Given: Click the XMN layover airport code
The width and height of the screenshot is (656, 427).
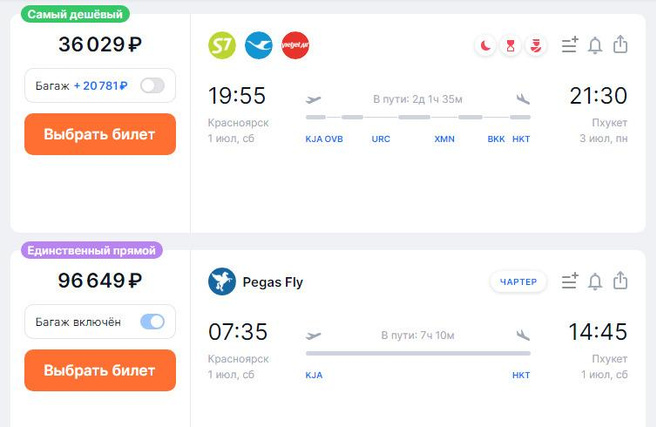Looking at the screenshot, I should point(444,139).
